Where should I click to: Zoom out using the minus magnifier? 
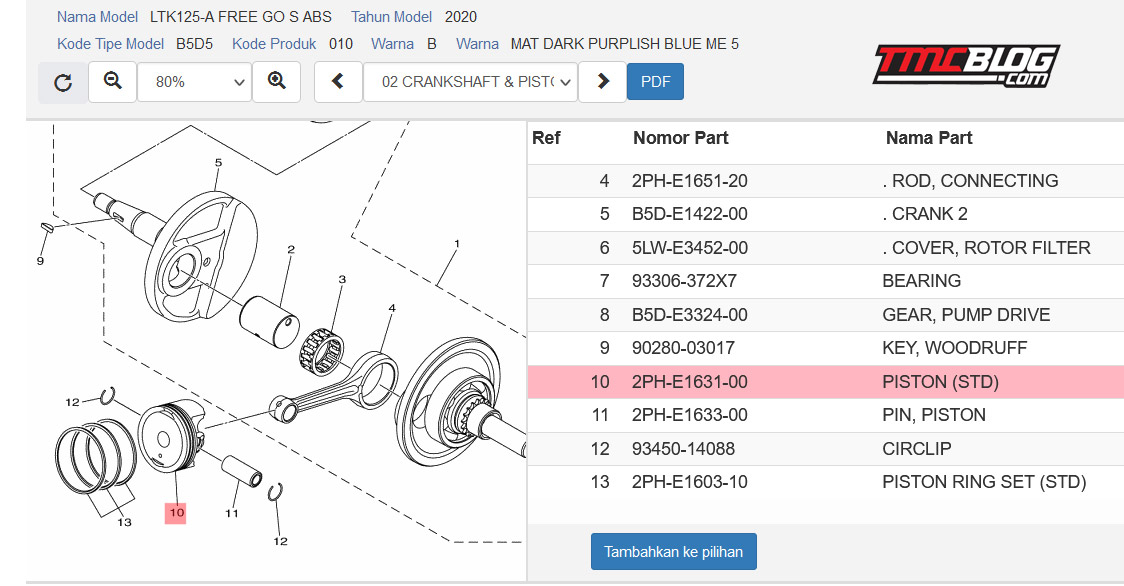113,82
